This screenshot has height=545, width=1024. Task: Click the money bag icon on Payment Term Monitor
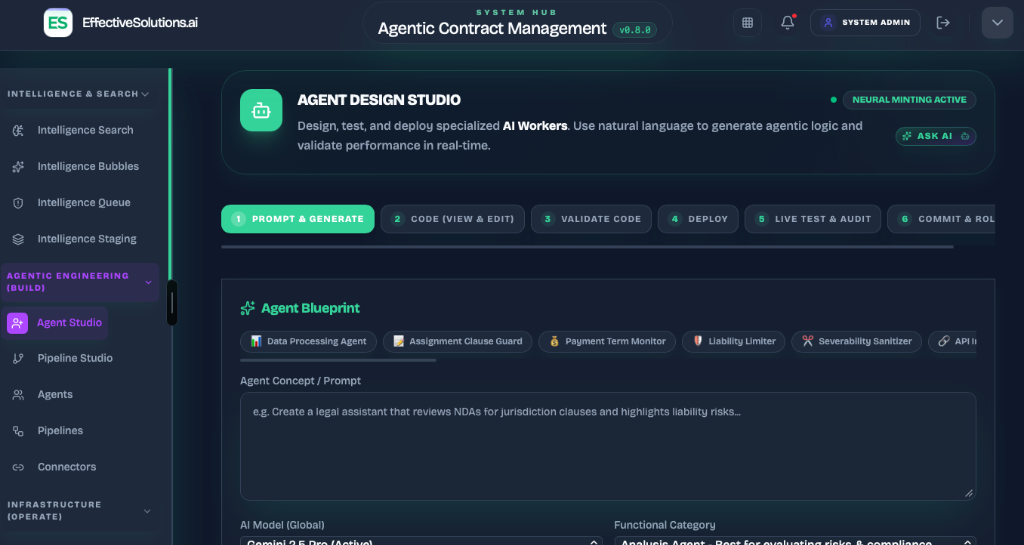pos(554,341)
